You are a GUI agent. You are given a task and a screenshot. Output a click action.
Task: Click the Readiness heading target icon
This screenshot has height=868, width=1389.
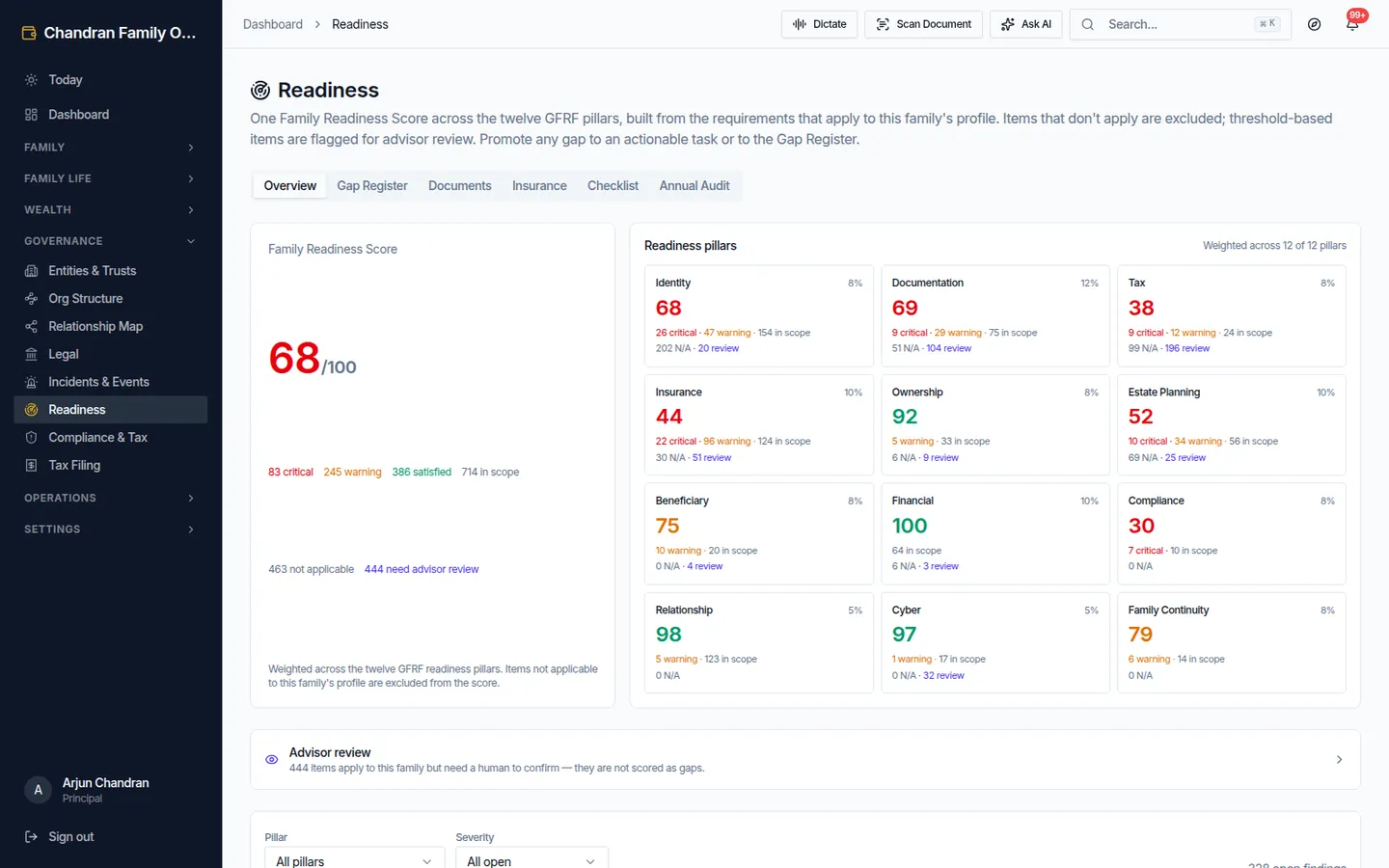260,91
